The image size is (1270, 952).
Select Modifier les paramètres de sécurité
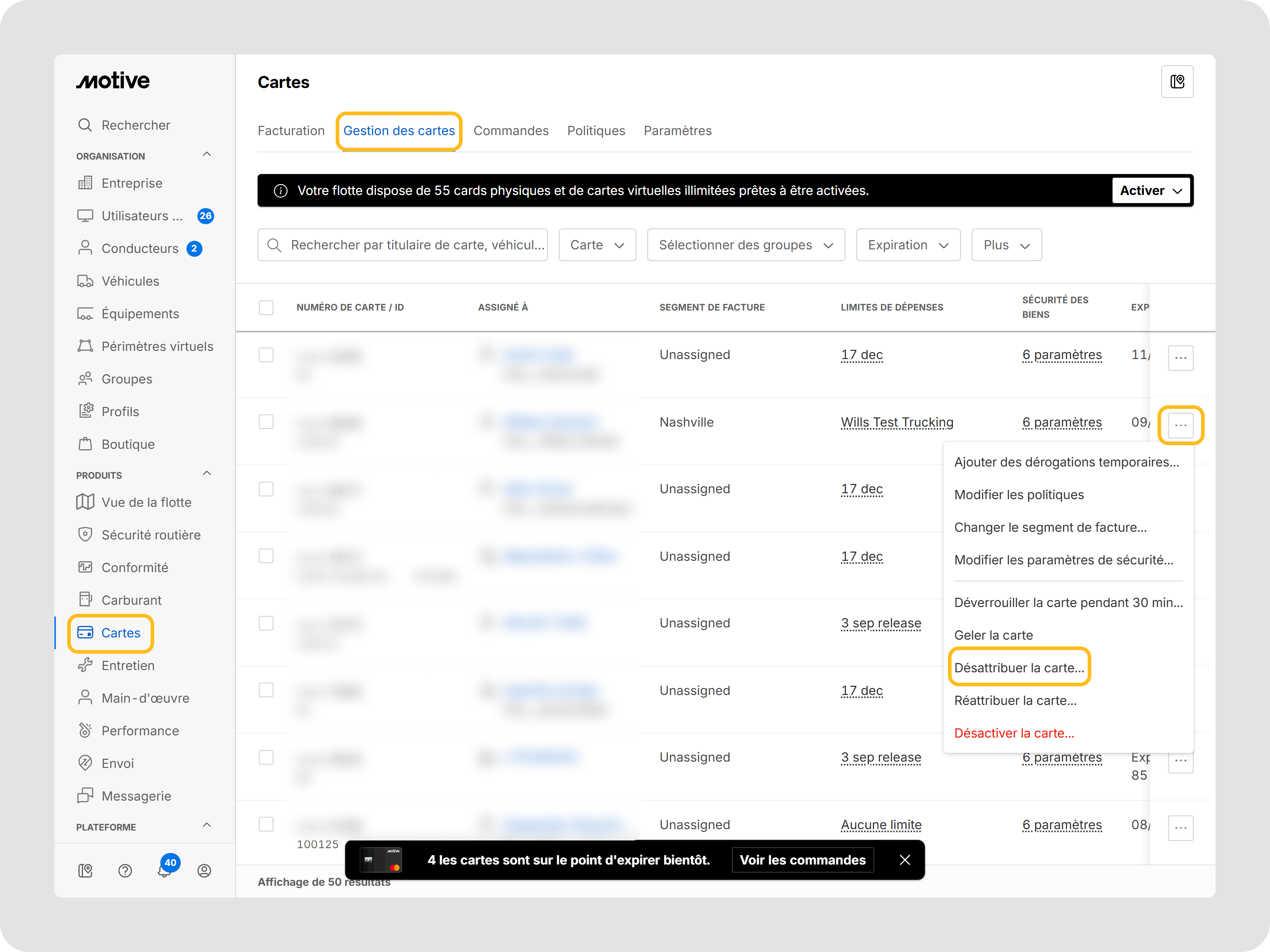(1063, 560)
